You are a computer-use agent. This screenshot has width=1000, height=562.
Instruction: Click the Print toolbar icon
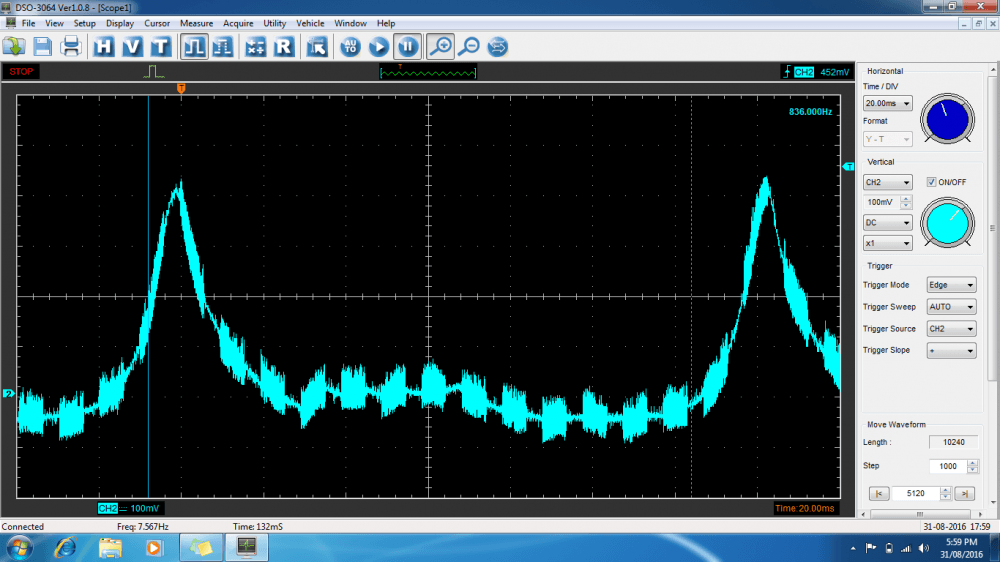[x=71, y=46]
